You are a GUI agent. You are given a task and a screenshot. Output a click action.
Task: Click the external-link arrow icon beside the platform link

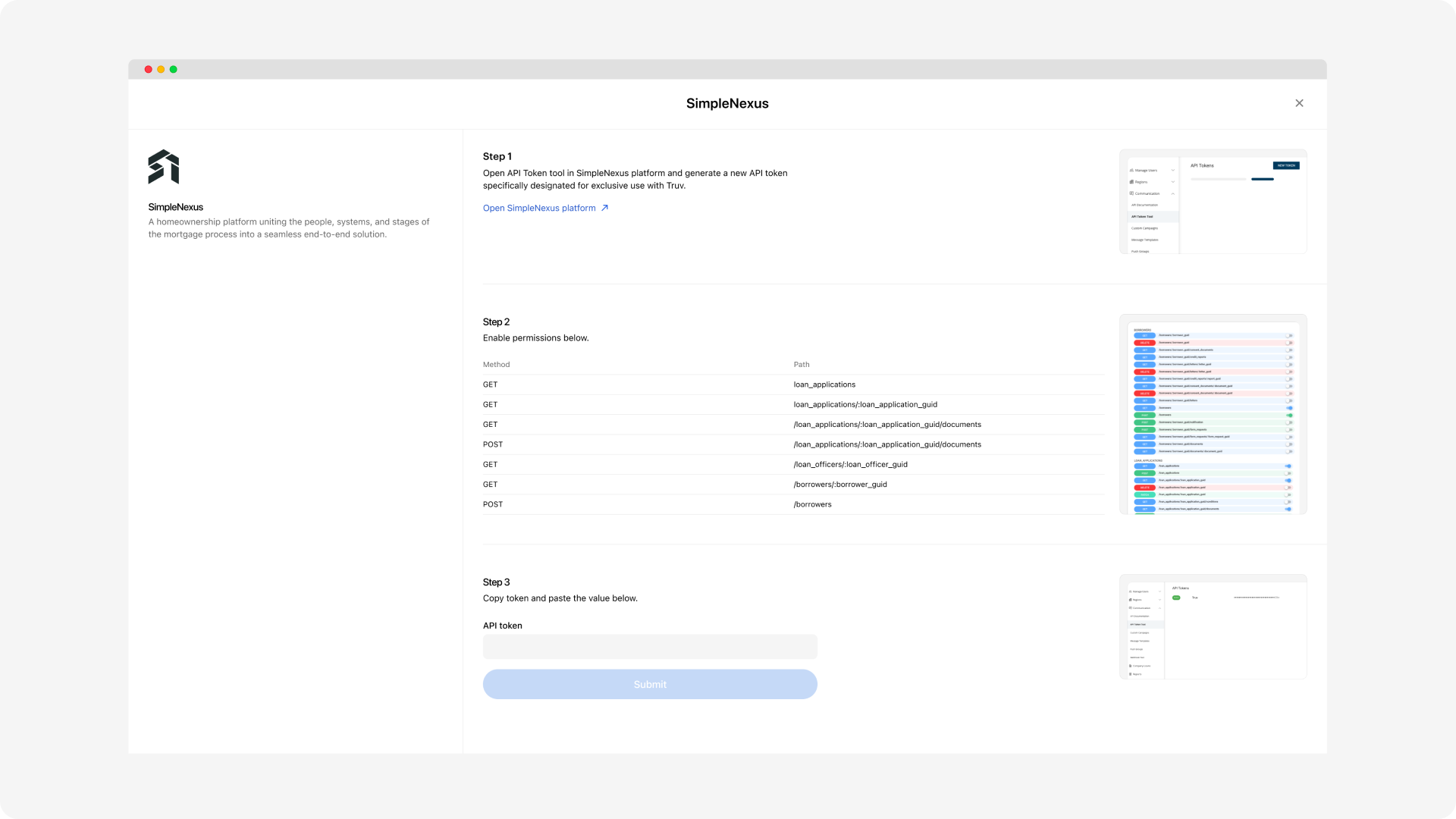pos(604,208)
